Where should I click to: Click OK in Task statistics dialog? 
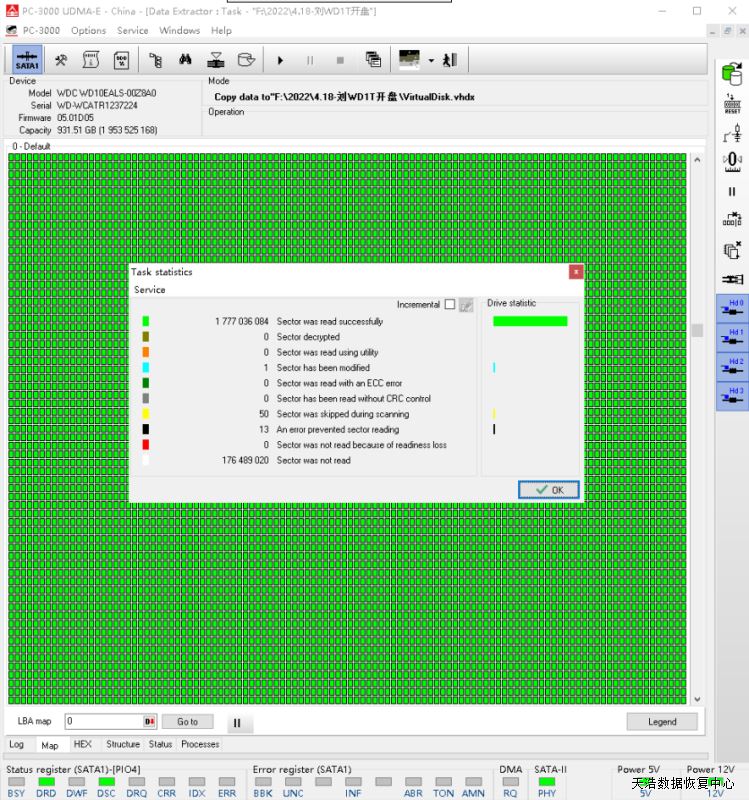(549, 490)
